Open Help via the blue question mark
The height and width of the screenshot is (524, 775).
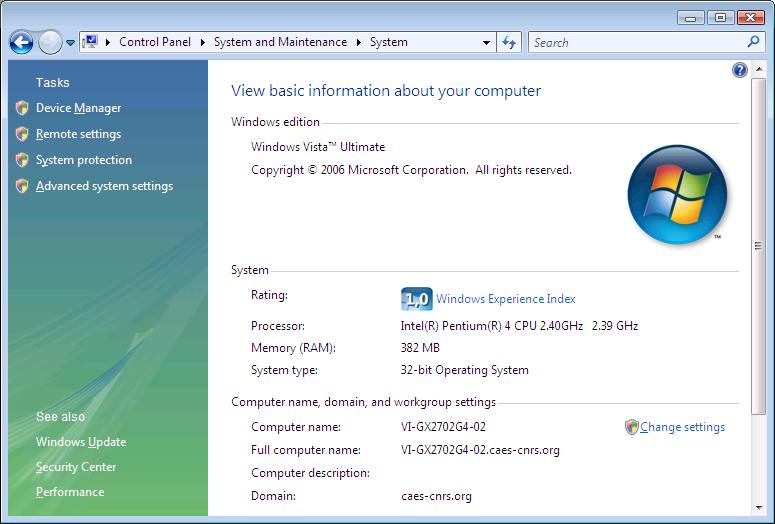[x=739, y=70]
